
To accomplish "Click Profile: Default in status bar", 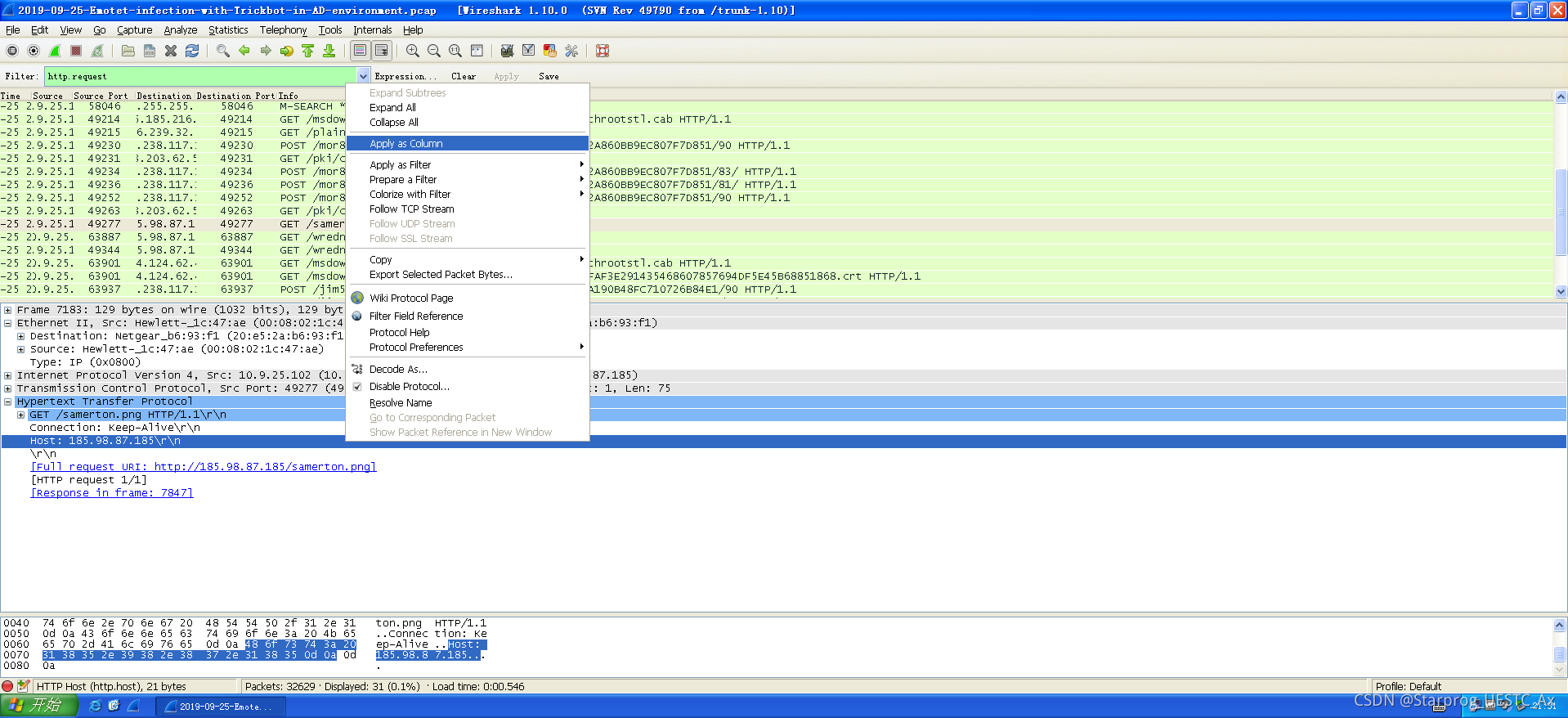I will 1408,687.
